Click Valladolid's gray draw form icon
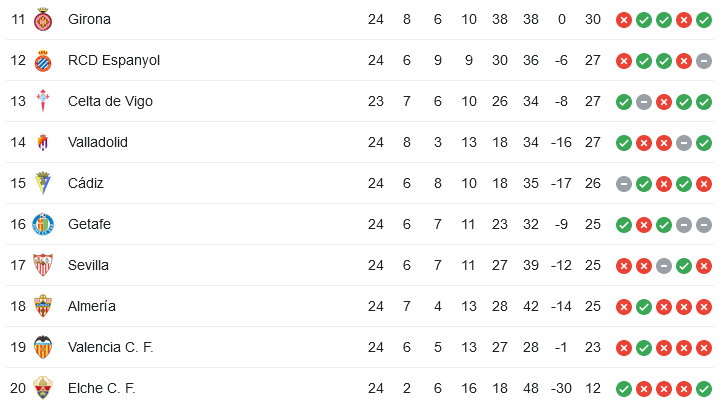This screenshot has height=405, width=727. coord(684,143)
